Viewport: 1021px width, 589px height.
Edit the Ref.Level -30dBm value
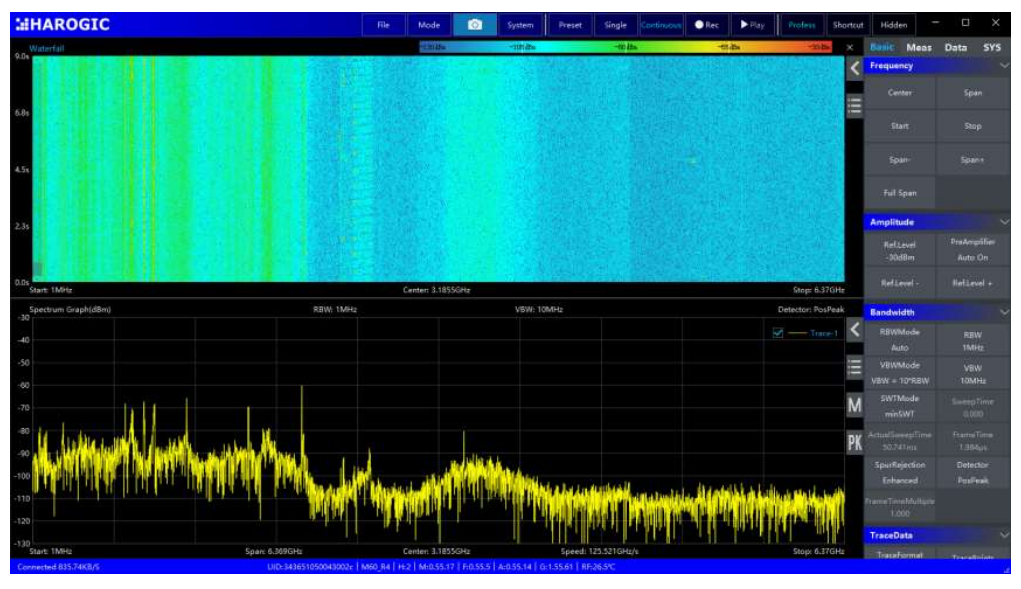(900, 251)
